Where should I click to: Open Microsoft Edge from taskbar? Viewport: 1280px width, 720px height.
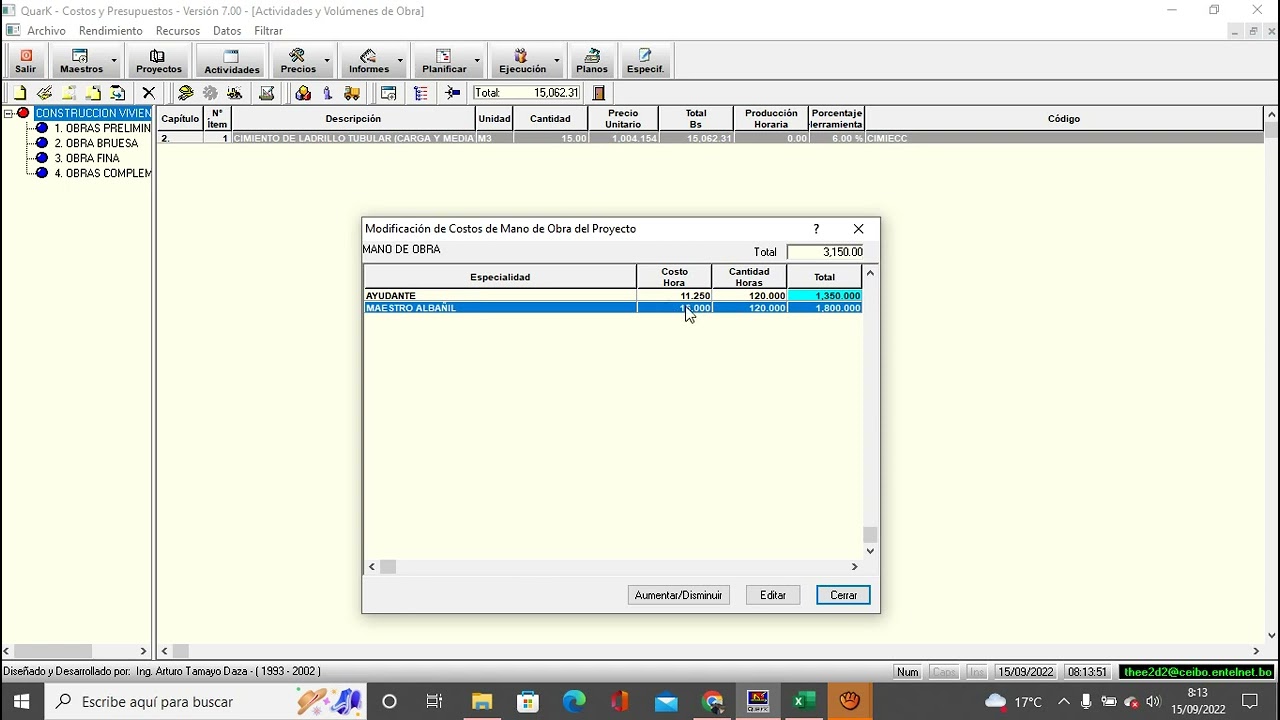tap(574, 702)
